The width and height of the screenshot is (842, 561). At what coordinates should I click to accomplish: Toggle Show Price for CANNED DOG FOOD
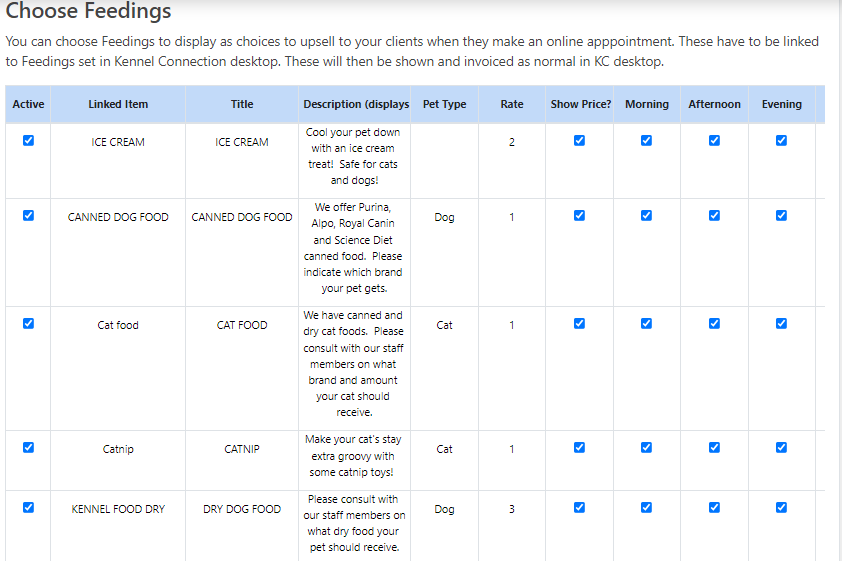579,216
